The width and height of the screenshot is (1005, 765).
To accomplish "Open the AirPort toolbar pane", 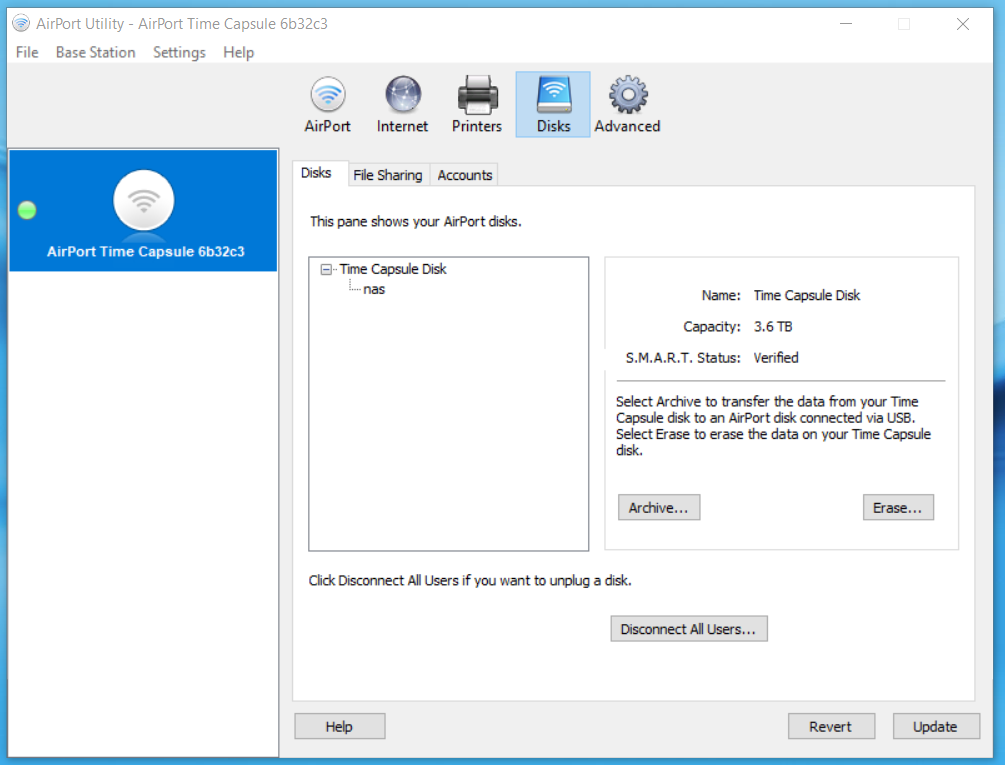I will pos(328,104).
